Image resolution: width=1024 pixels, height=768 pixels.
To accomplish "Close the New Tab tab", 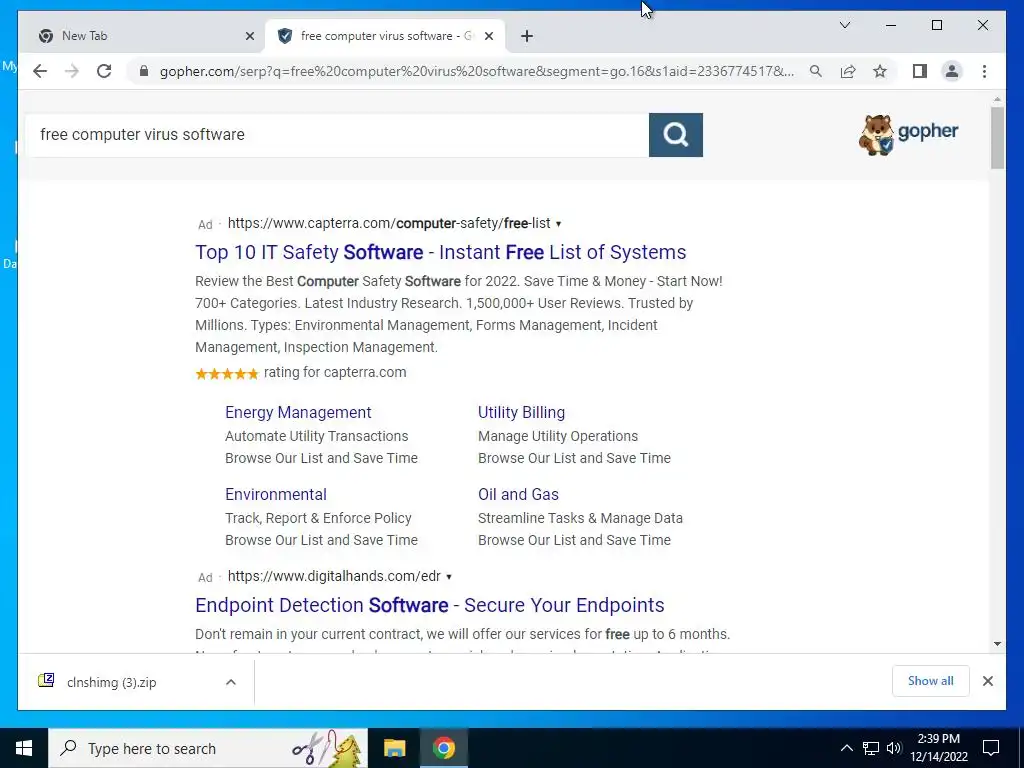I will point(249,37).
